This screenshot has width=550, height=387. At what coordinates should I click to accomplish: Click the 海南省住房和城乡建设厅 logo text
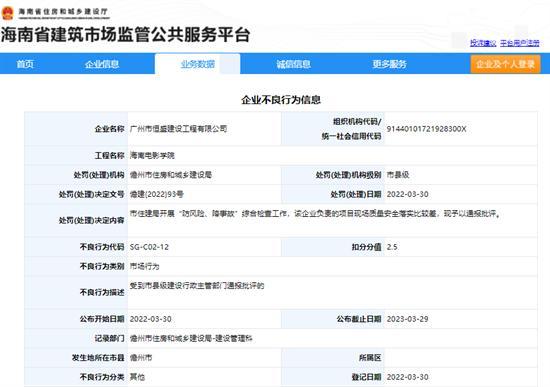pyautogui.click(x=63, y=12)
